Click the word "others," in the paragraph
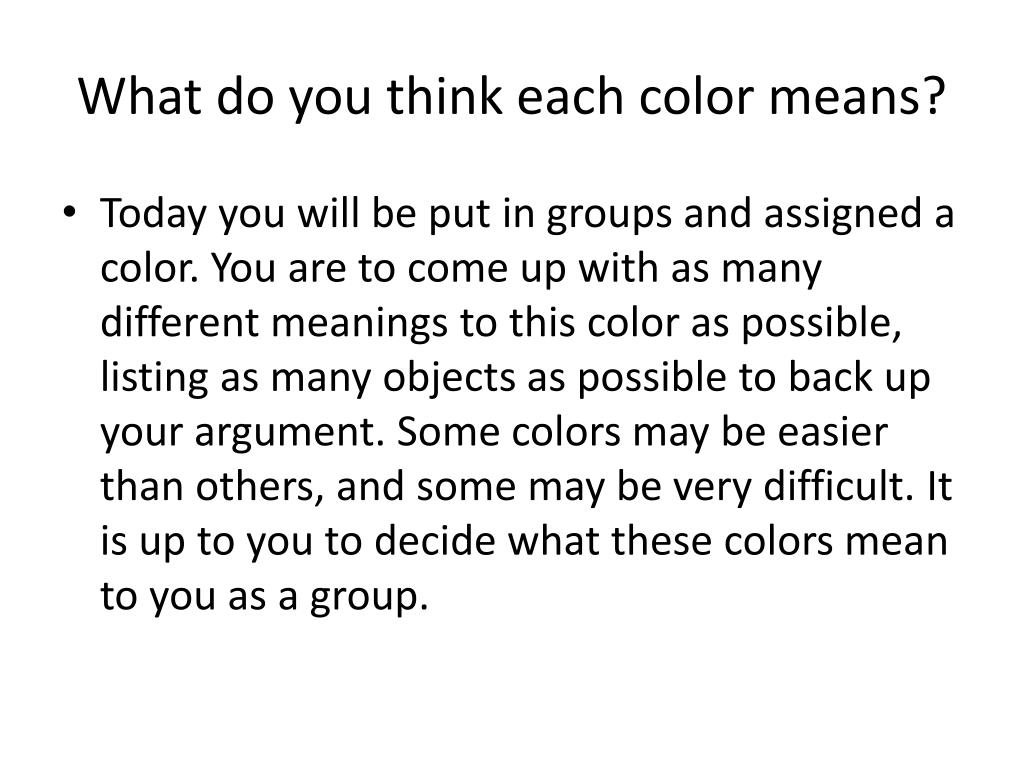 click(259, 488)
